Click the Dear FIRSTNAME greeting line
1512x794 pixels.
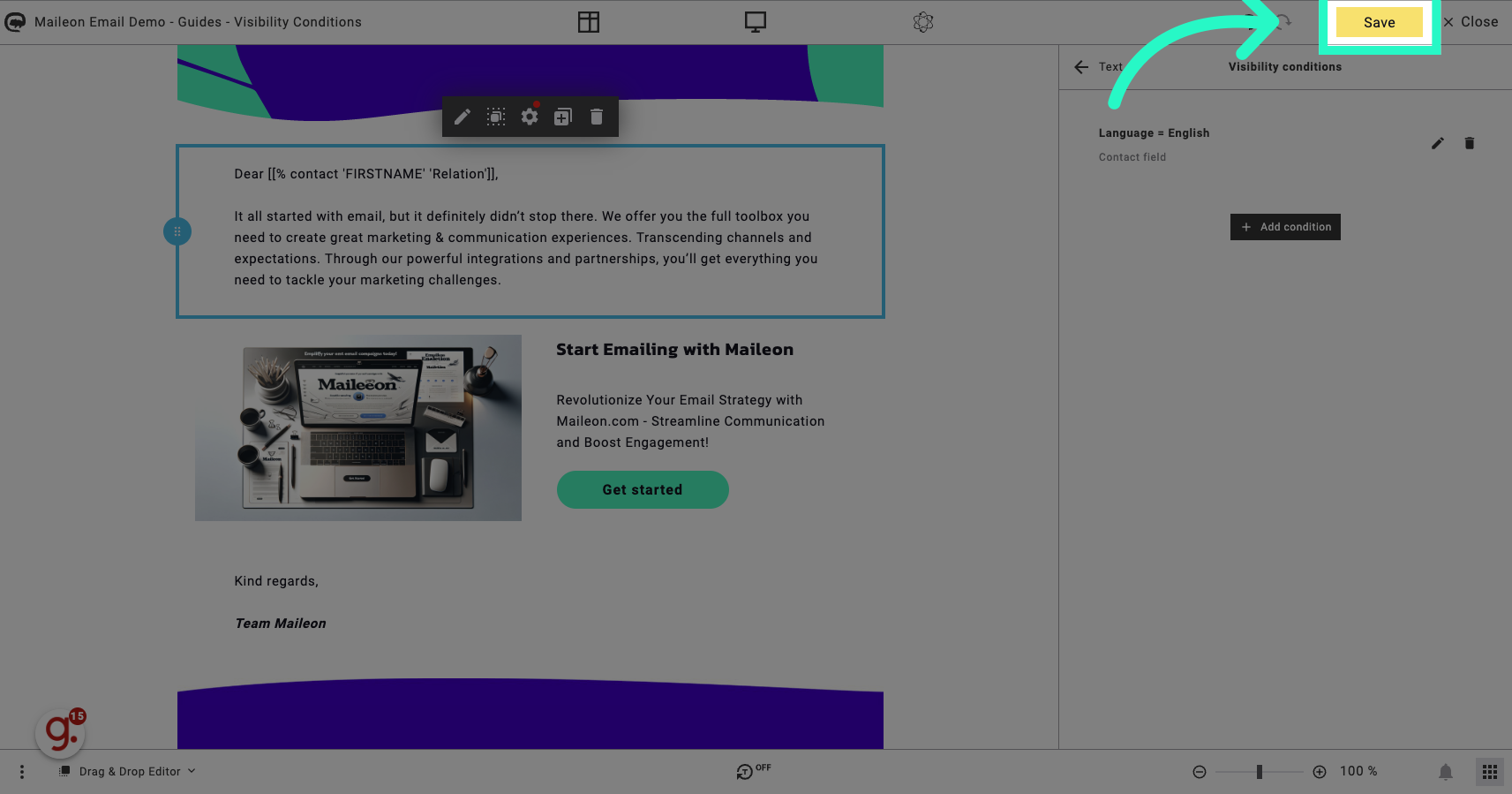pyautogui.click(x=366, y=174)
